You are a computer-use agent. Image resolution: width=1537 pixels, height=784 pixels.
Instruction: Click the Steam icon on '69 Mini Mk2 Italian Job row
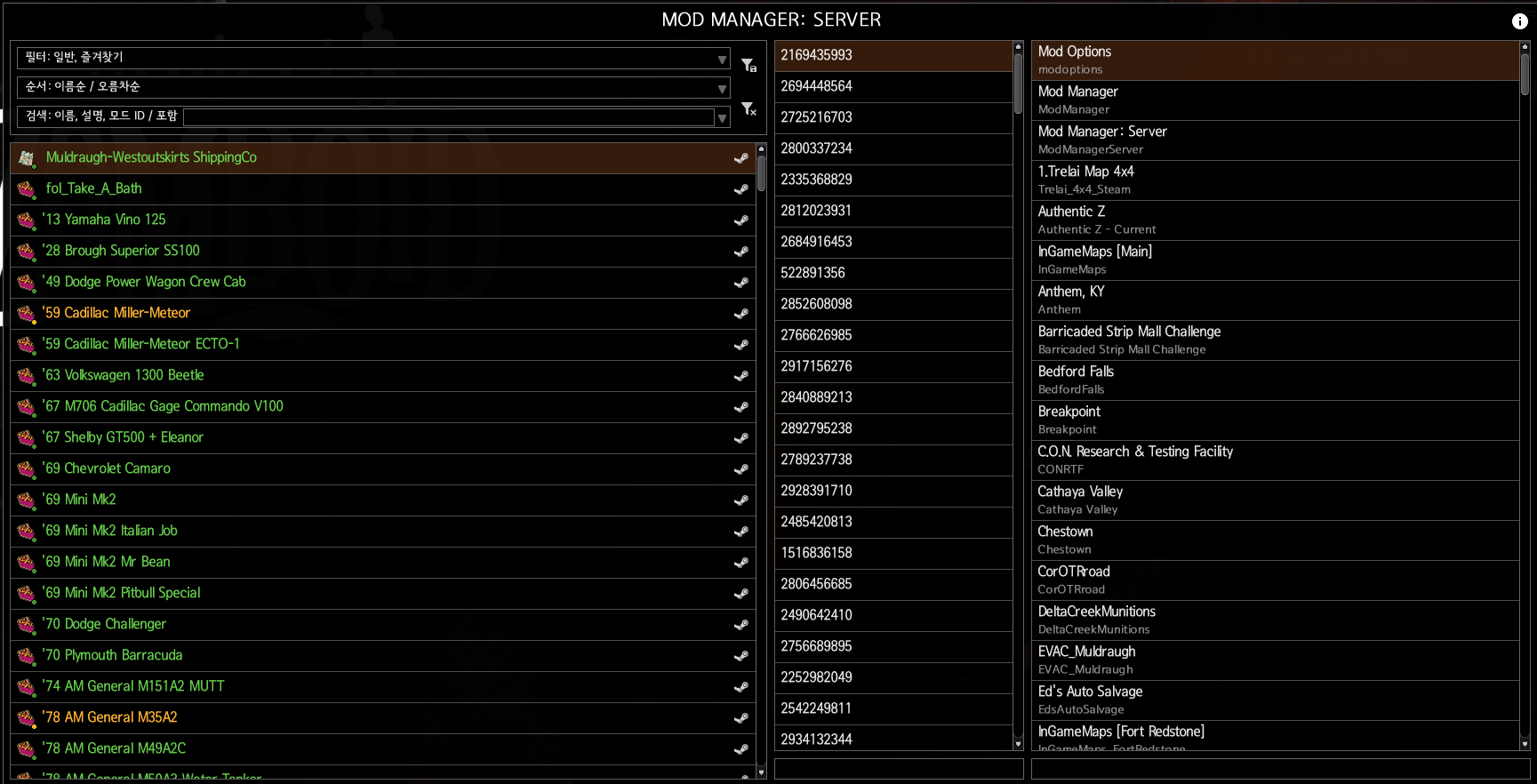740,532
